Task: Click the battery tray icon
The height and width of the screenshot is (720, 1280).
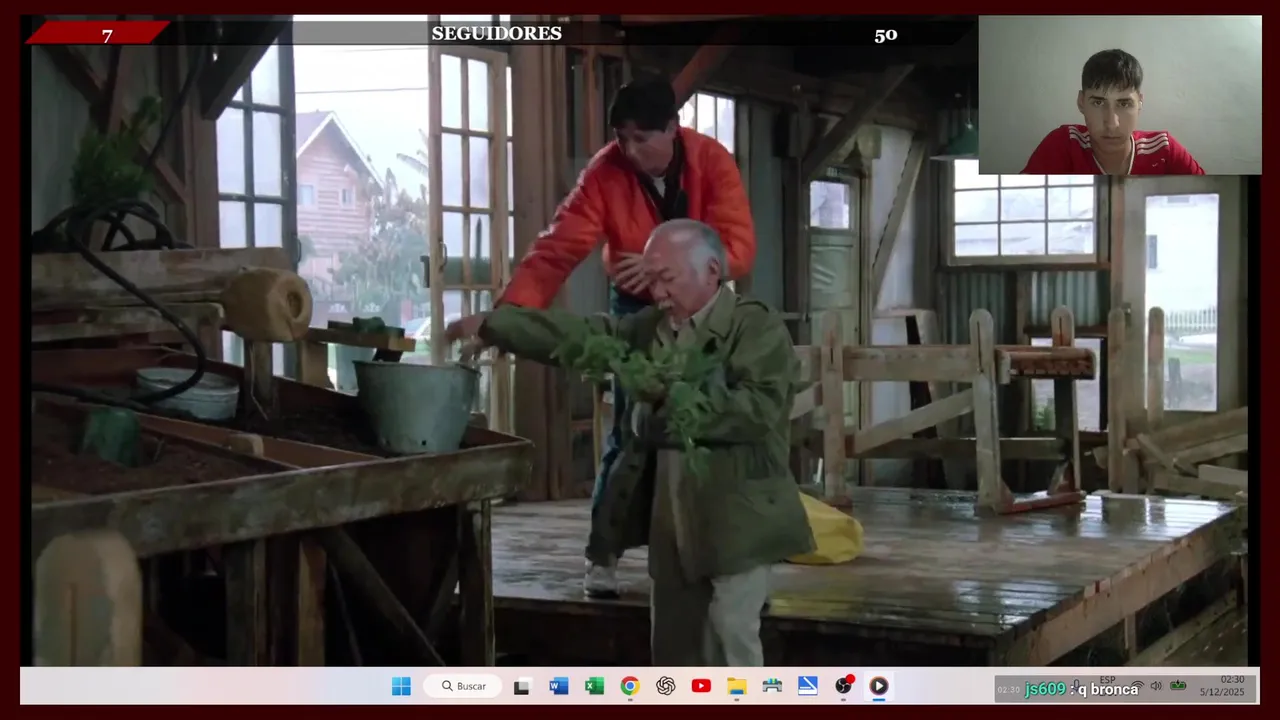Action: (x=1178, y=686)
